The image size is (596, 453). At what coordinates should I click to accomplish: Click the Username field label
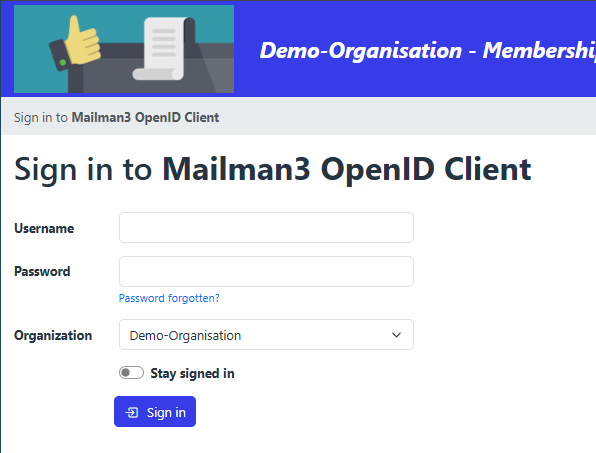tap(44, 228)
